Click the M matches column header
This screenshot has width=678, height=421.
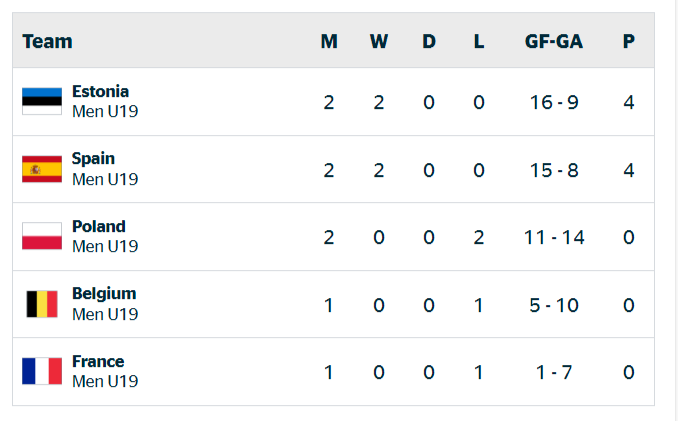[x=329, y=41]
